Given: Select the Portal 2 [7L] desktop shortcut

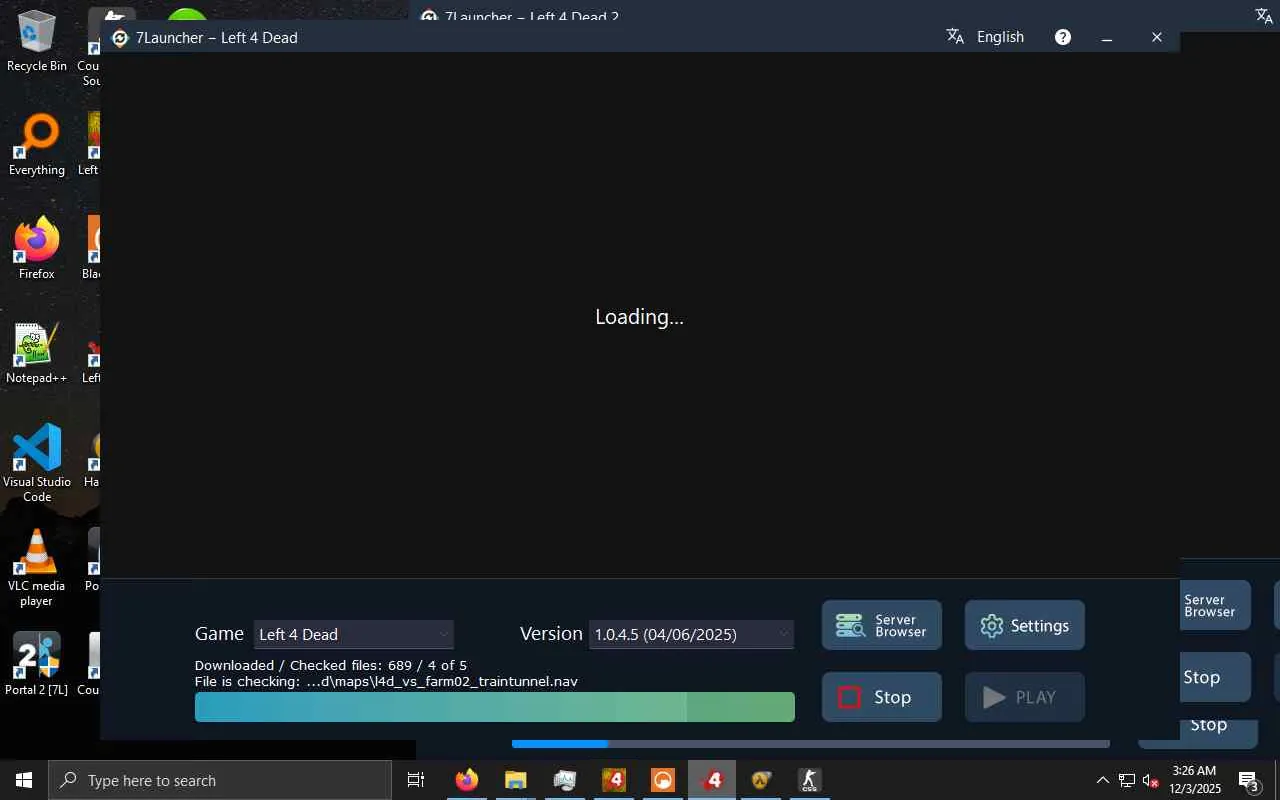Looking at the screenshot, I should [37, 663].
